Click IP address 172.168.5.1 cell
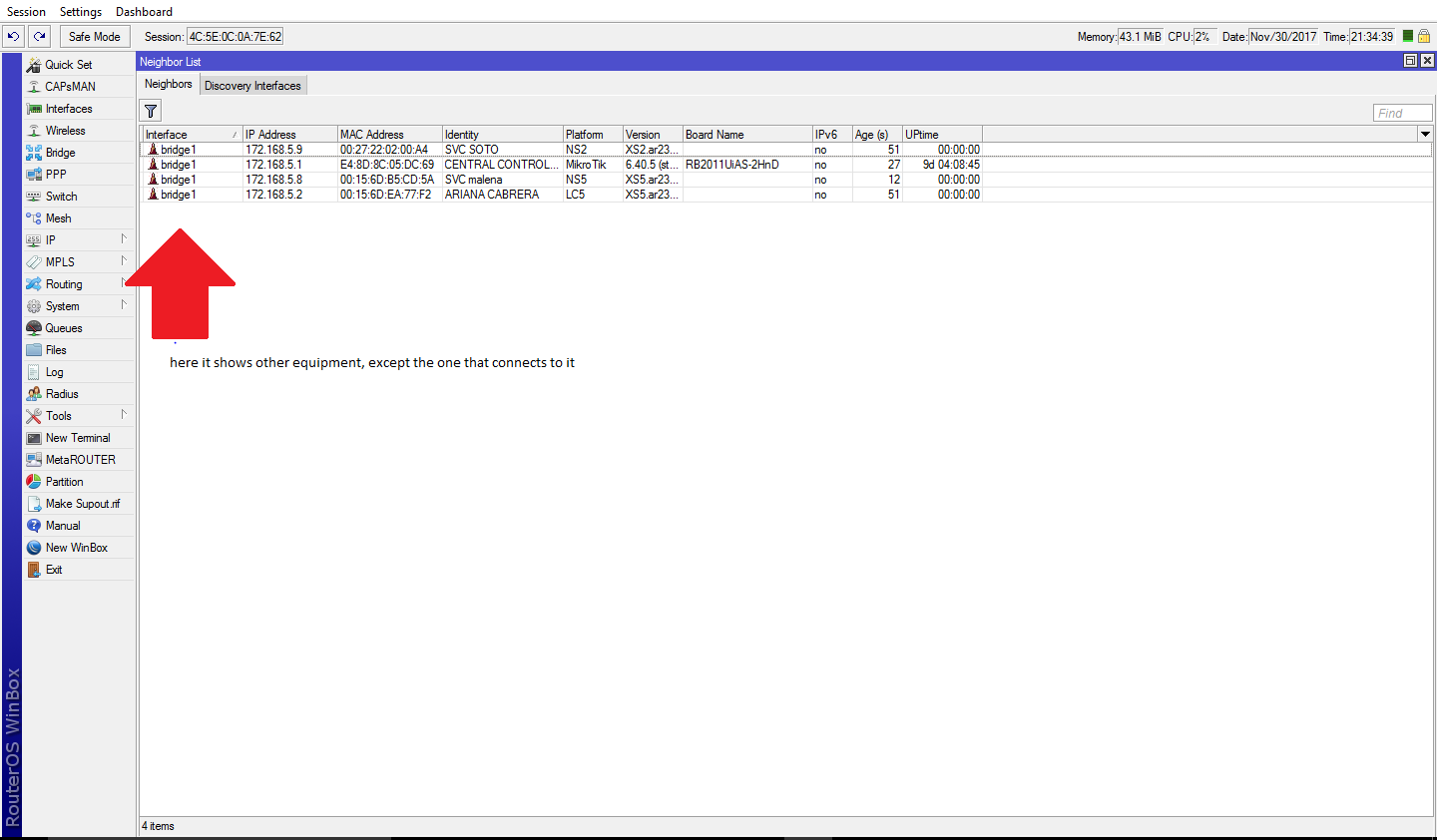Viewport: 1437px width, 840px height. tap(289, 165)
